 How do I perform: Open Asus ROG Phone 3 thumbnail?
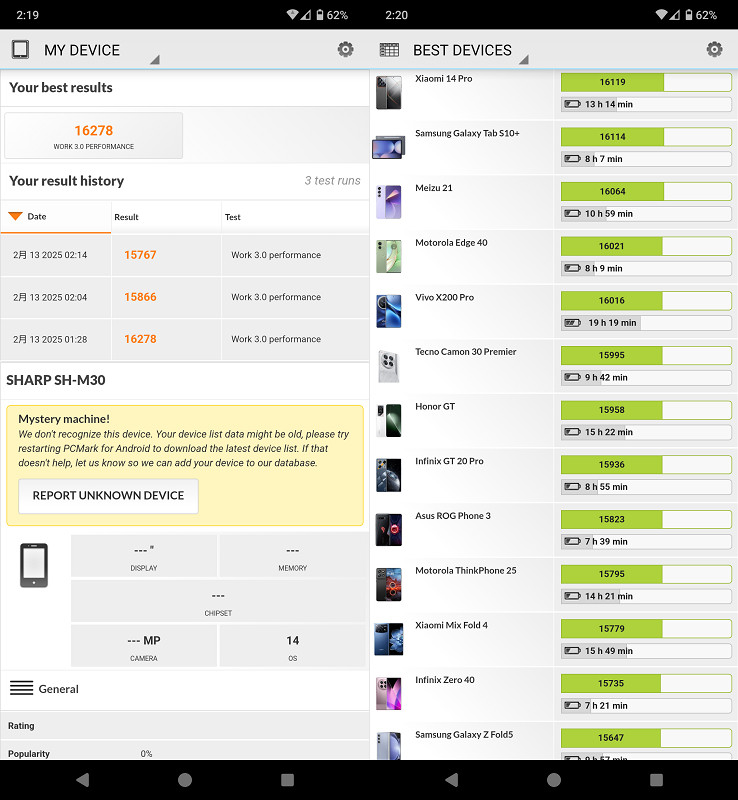pos(389,530)
